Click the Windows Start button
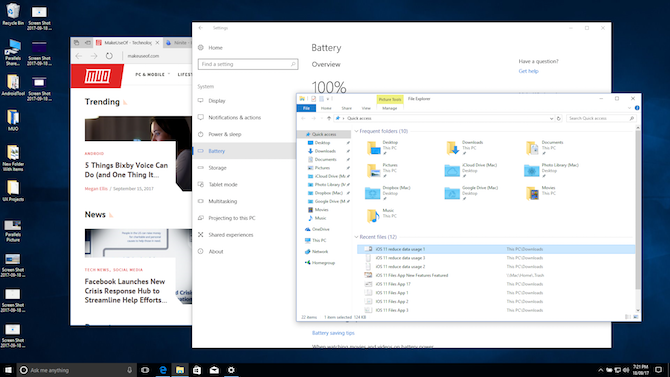 click(x=8, y=370)
